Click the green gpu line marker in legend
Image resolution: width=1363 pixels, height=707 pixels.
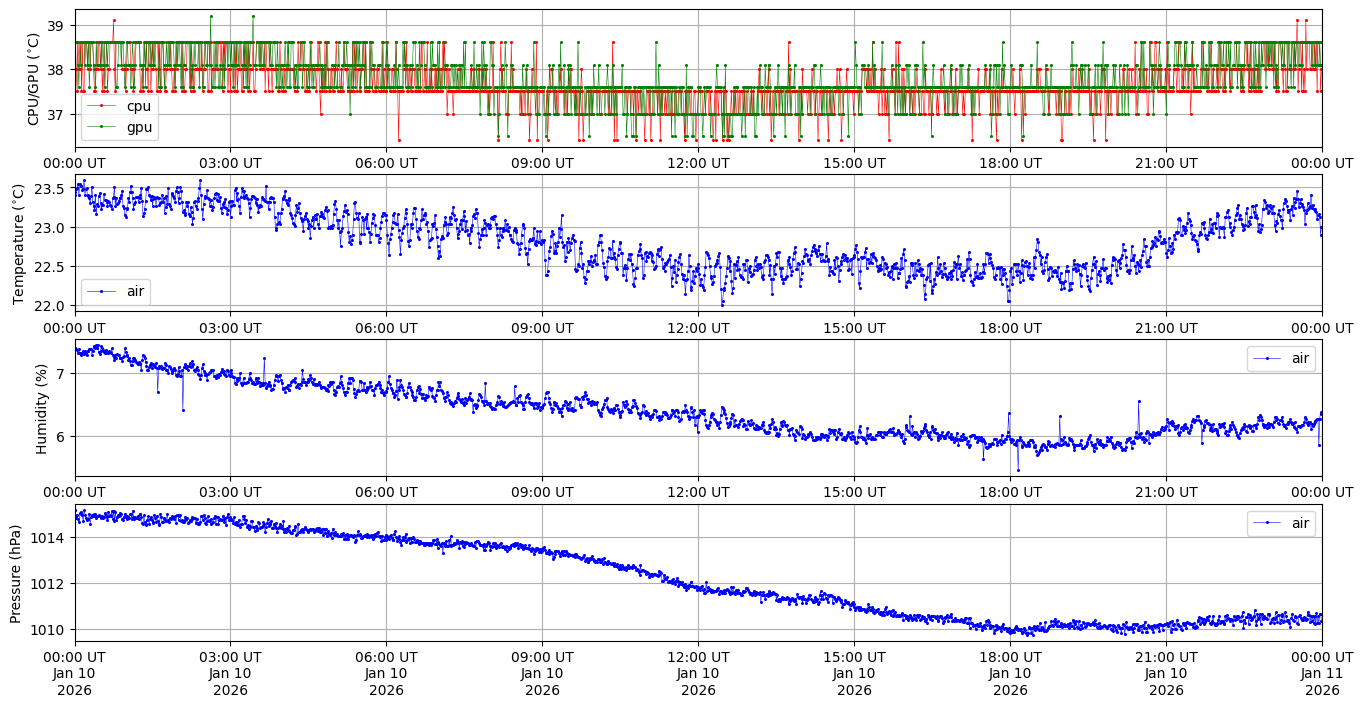101,127
